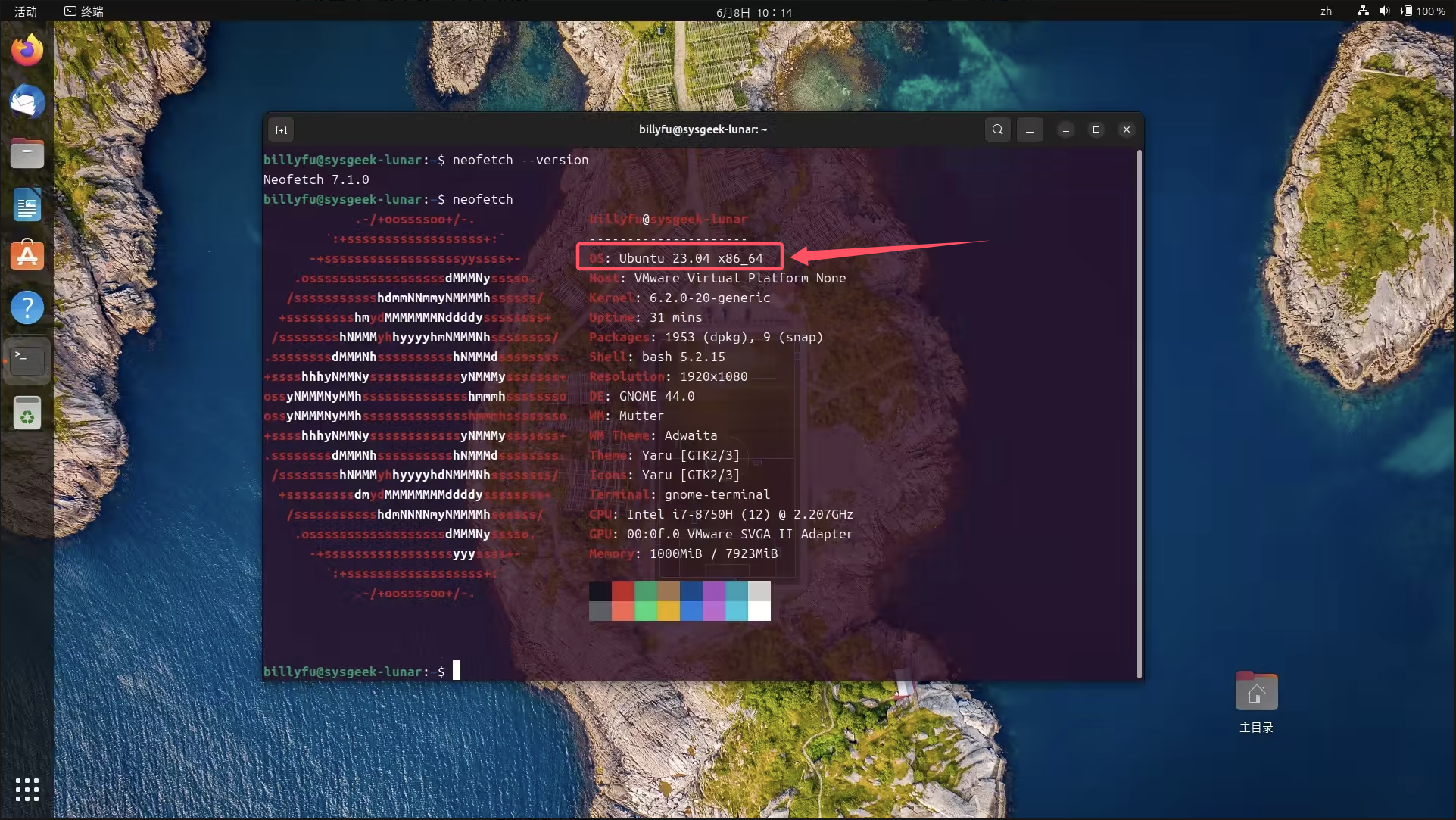The height and width of the screenshot is (820, 1456).
Task: Show all applications grid
Action: tap(27, 790)
